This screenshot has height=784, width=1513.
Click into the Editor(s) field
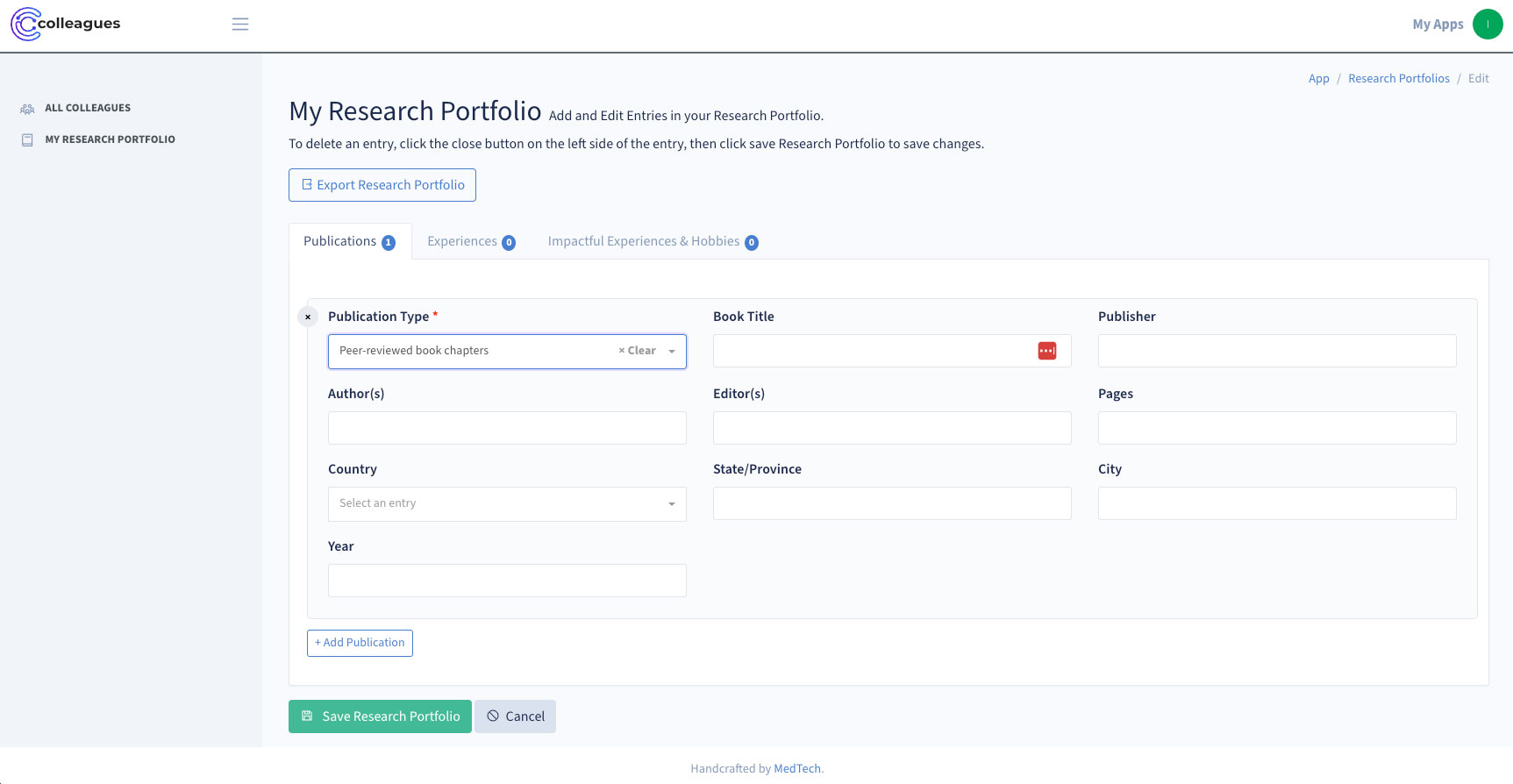point(892,428)
